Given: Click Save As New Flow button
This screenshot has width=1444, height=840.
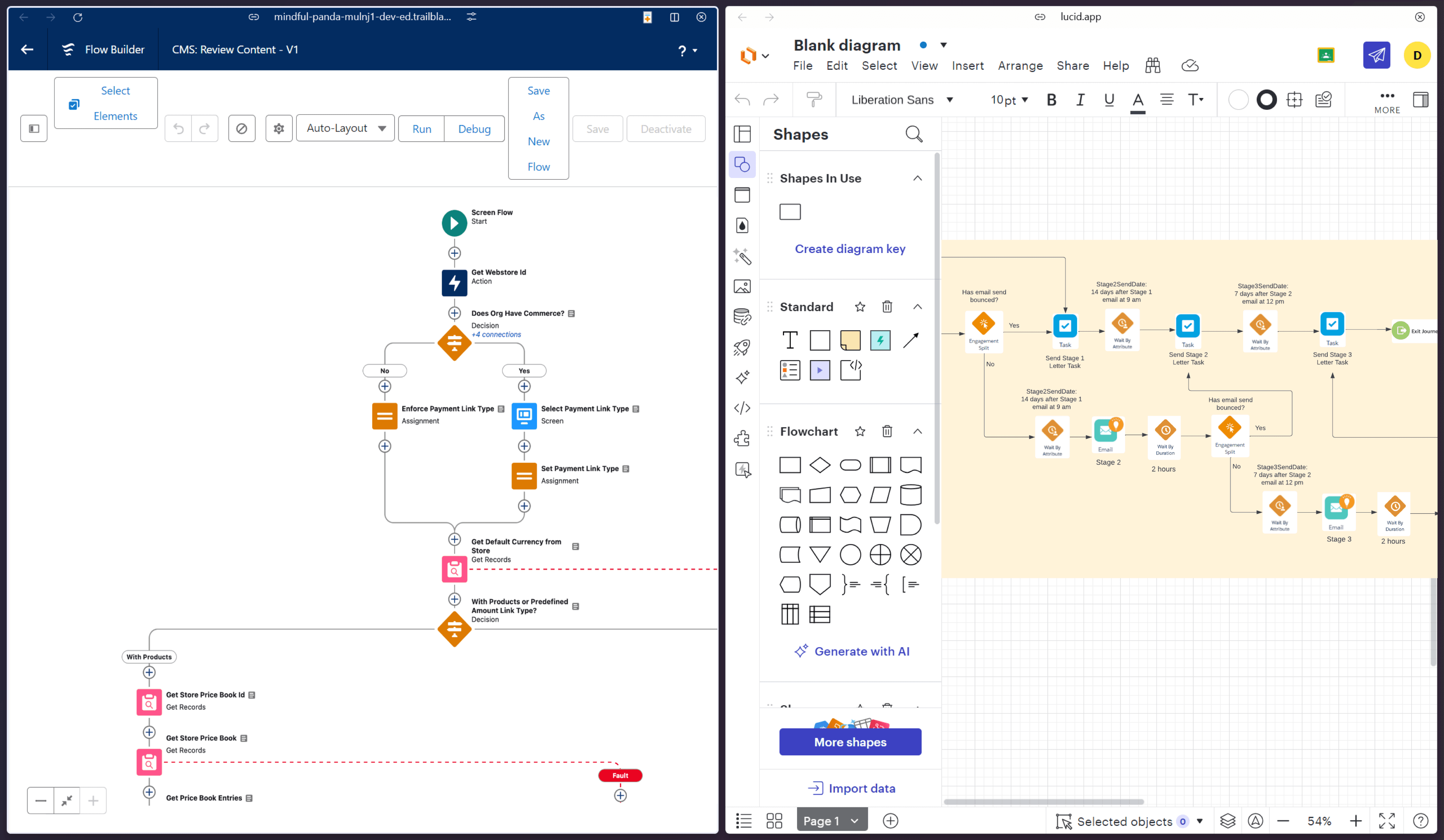Looking at the screenshot, I should point(539,128).
